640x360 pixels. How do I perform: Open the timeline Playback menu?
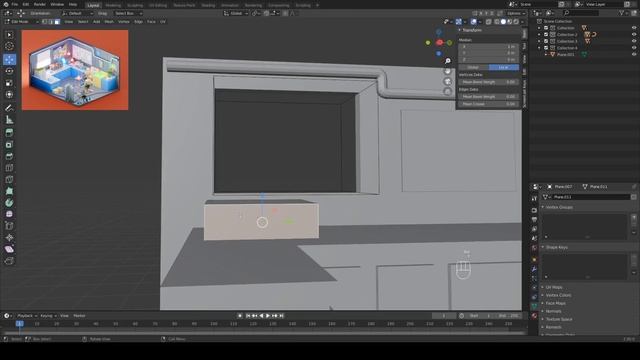27,316
